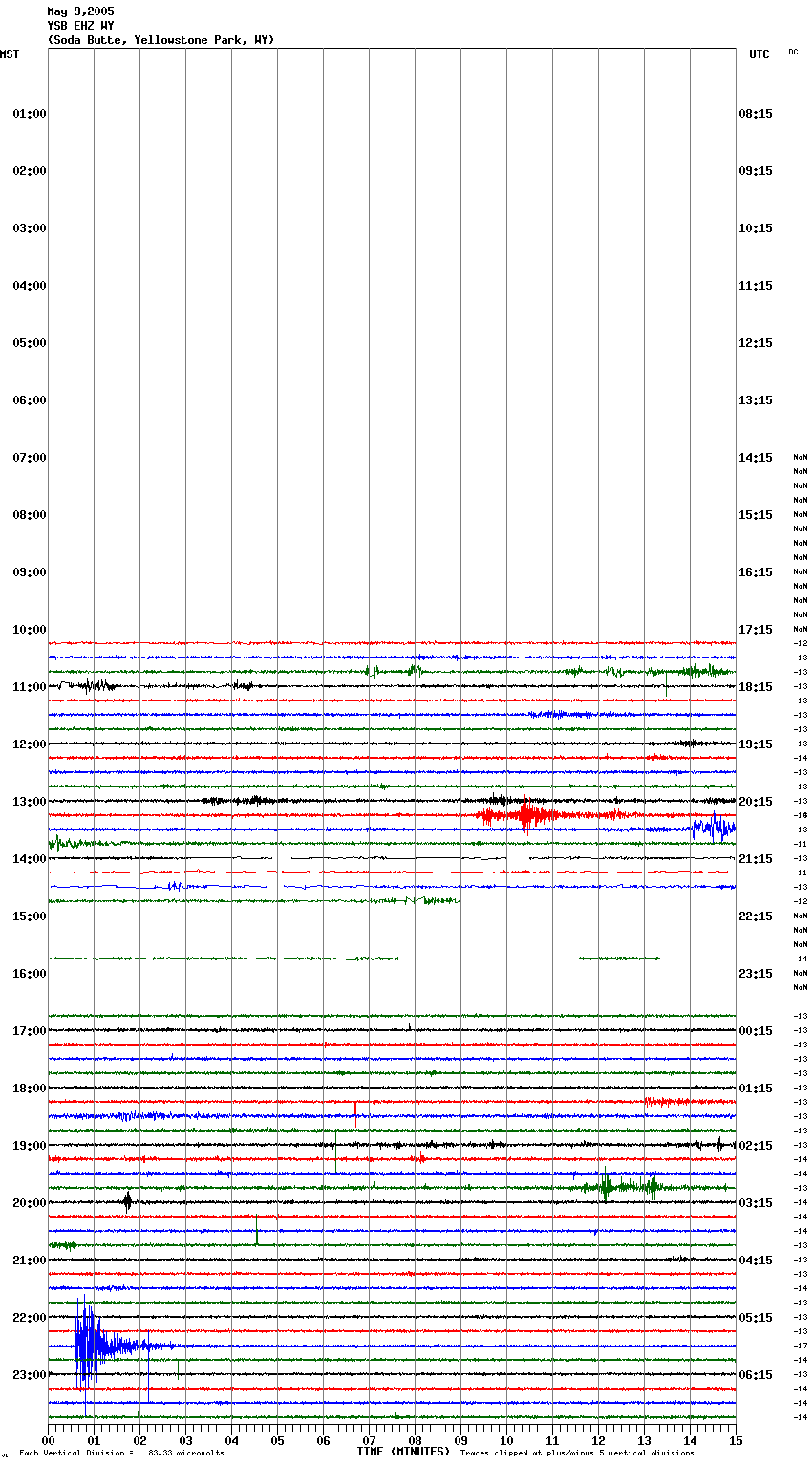Click minute tick label 15 on bottom axis
This screenshot has width=812, height=1466.
(736, 1440)
